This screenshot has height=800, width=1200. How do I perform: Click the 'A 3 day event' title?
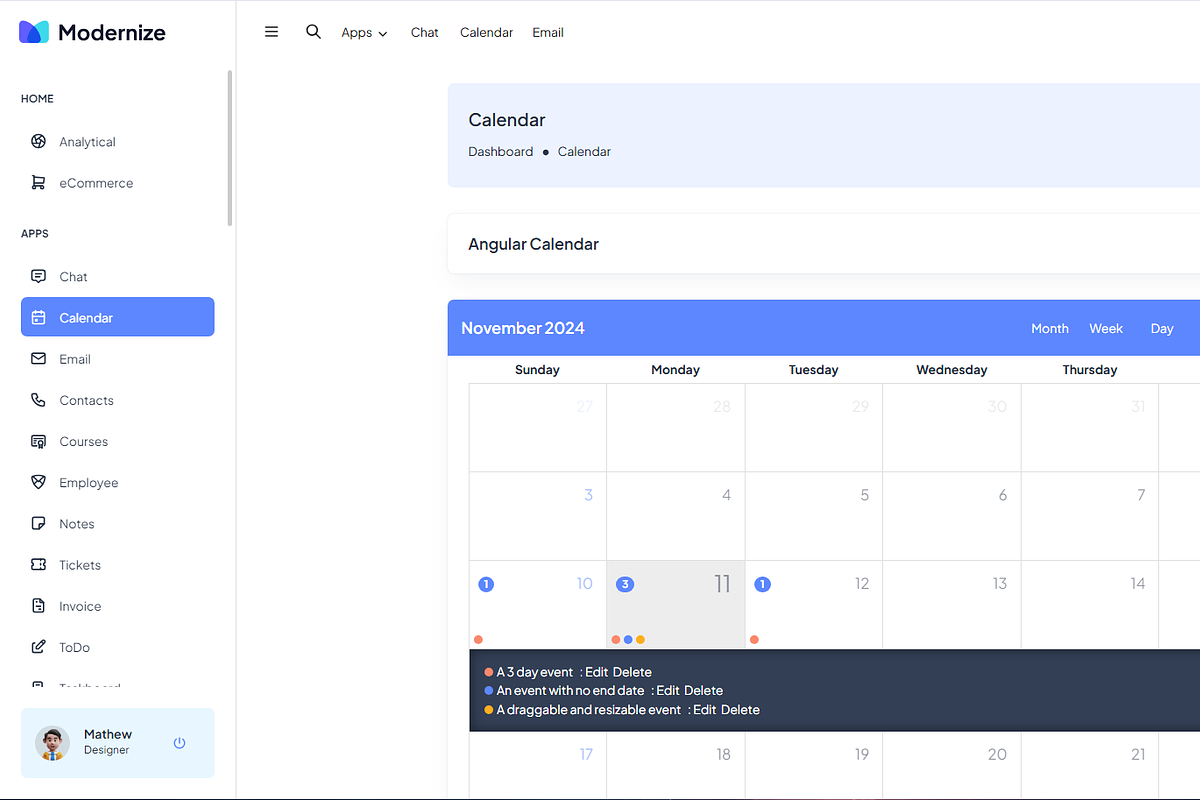pos(535,672)
